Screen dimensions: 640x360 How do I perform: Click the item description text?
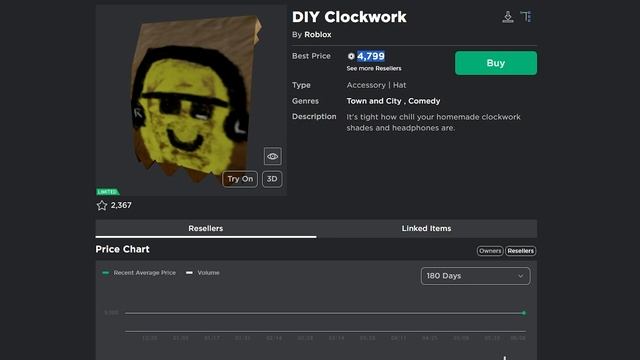(x=433, y=122)
